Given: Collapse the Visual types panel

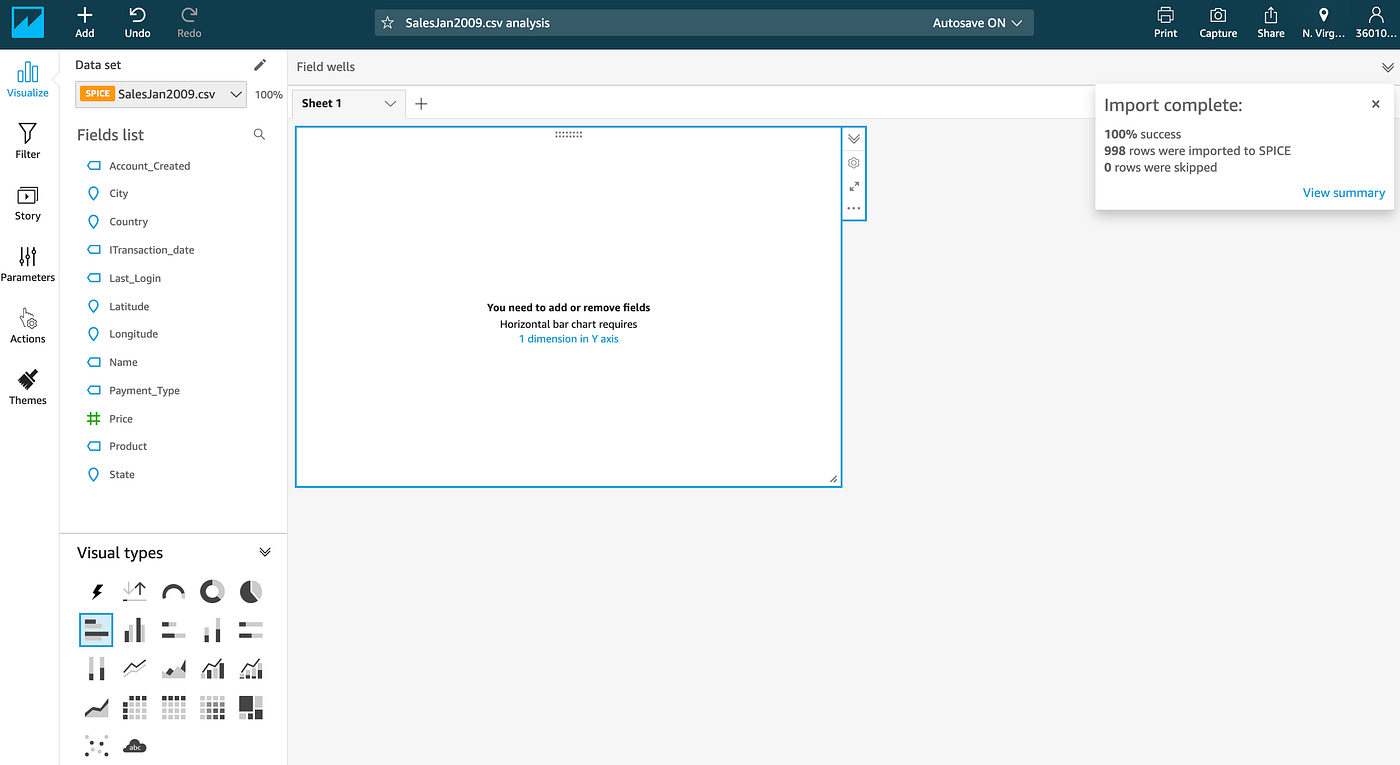Looking at the screenshot, I should 265,551.
